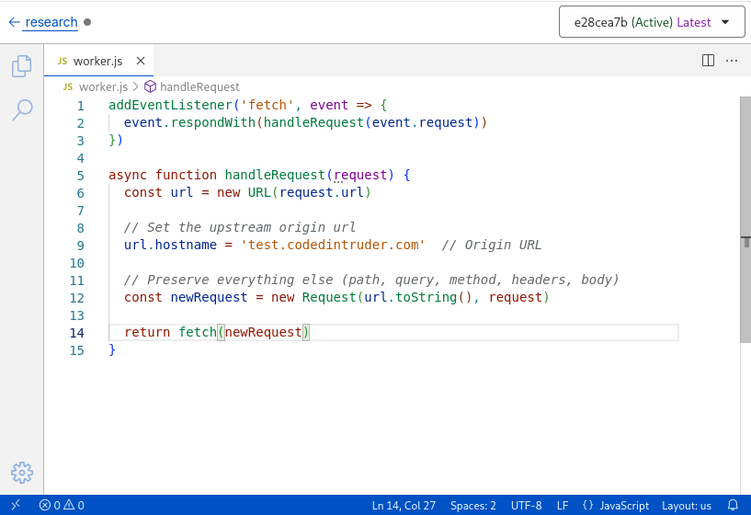The width and height of the screenshot is (751, 515).
Task: Open the worker.js breadcrumb file picker
Action: pos(103,87)
